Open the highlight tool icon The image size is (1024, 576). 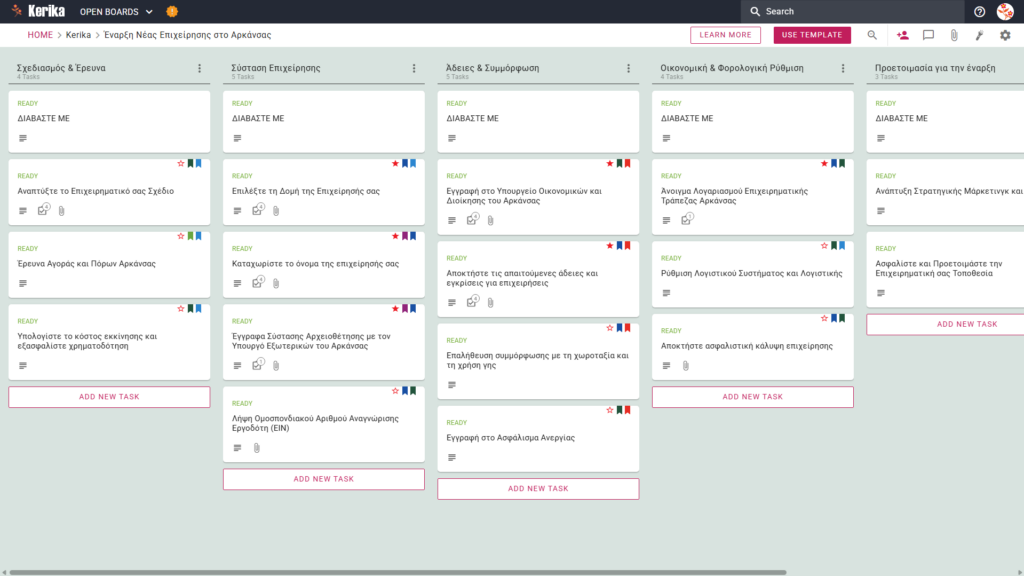[980, 35]
